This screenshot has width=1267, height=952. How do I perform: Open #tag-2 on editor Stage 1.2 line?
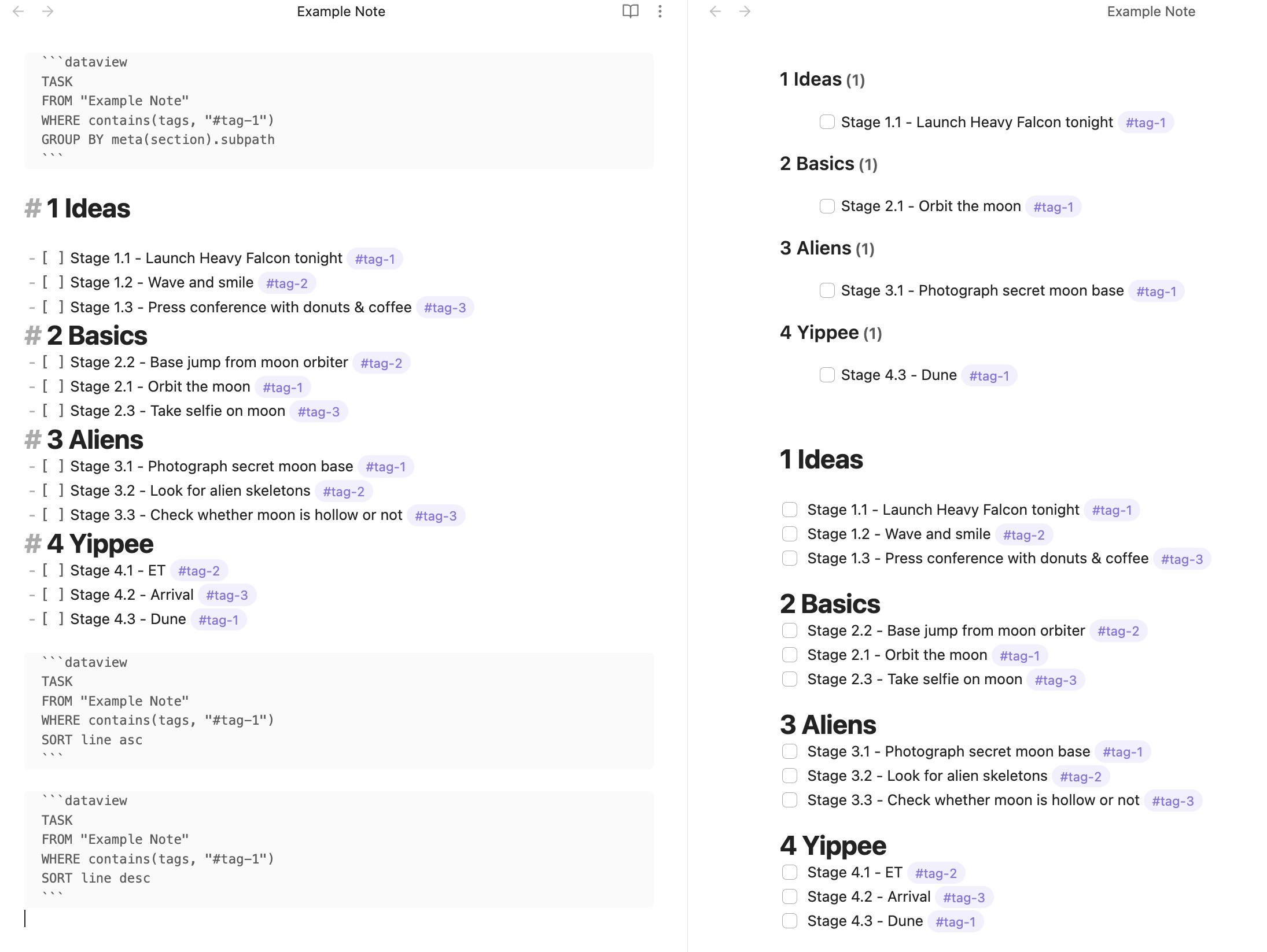(x=287, y=283)
